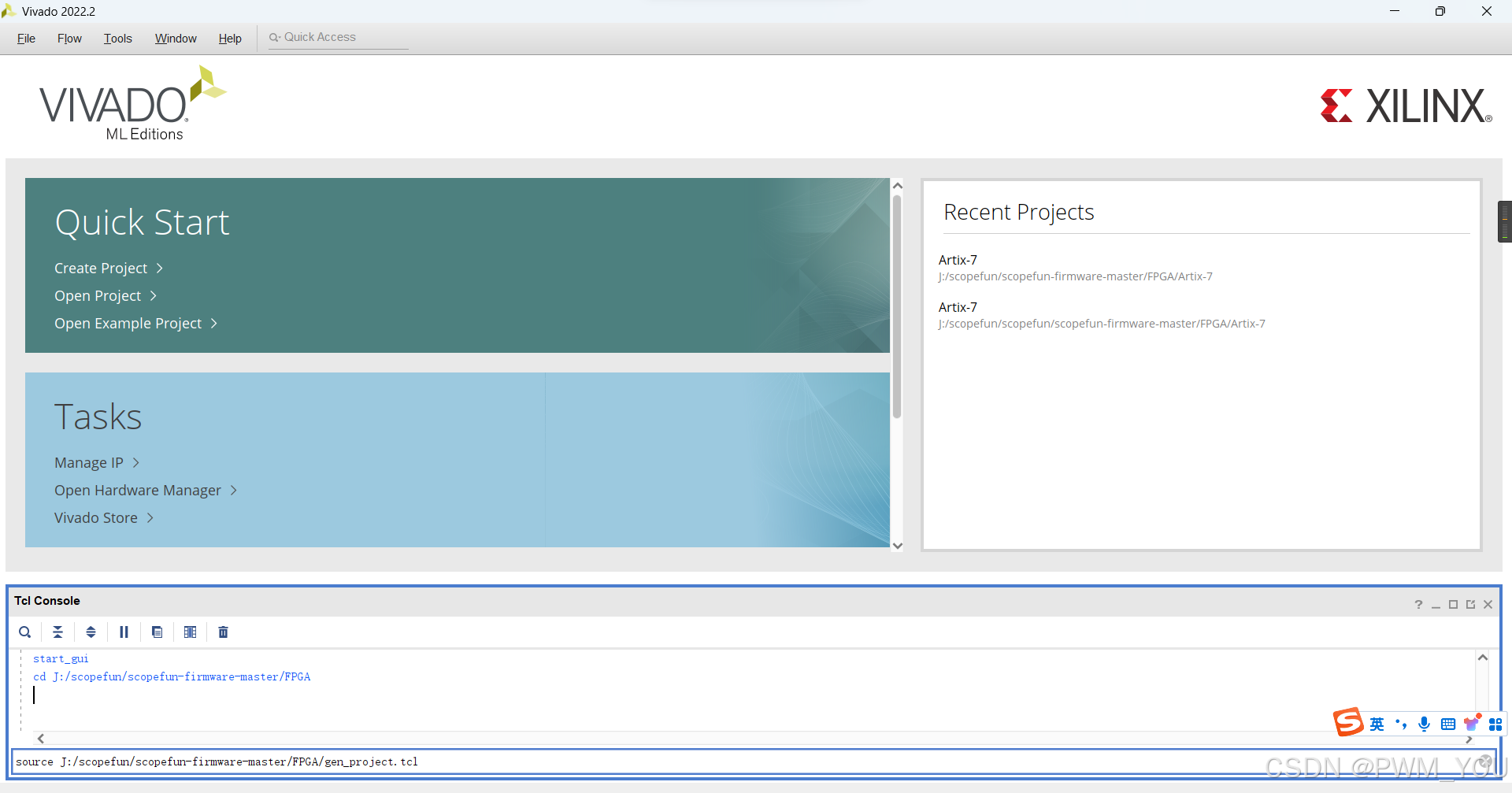This screenshot has width=1512, height=793.
Task: Toggle Sogou punctuation mode icon
Action: point(1401,724)
